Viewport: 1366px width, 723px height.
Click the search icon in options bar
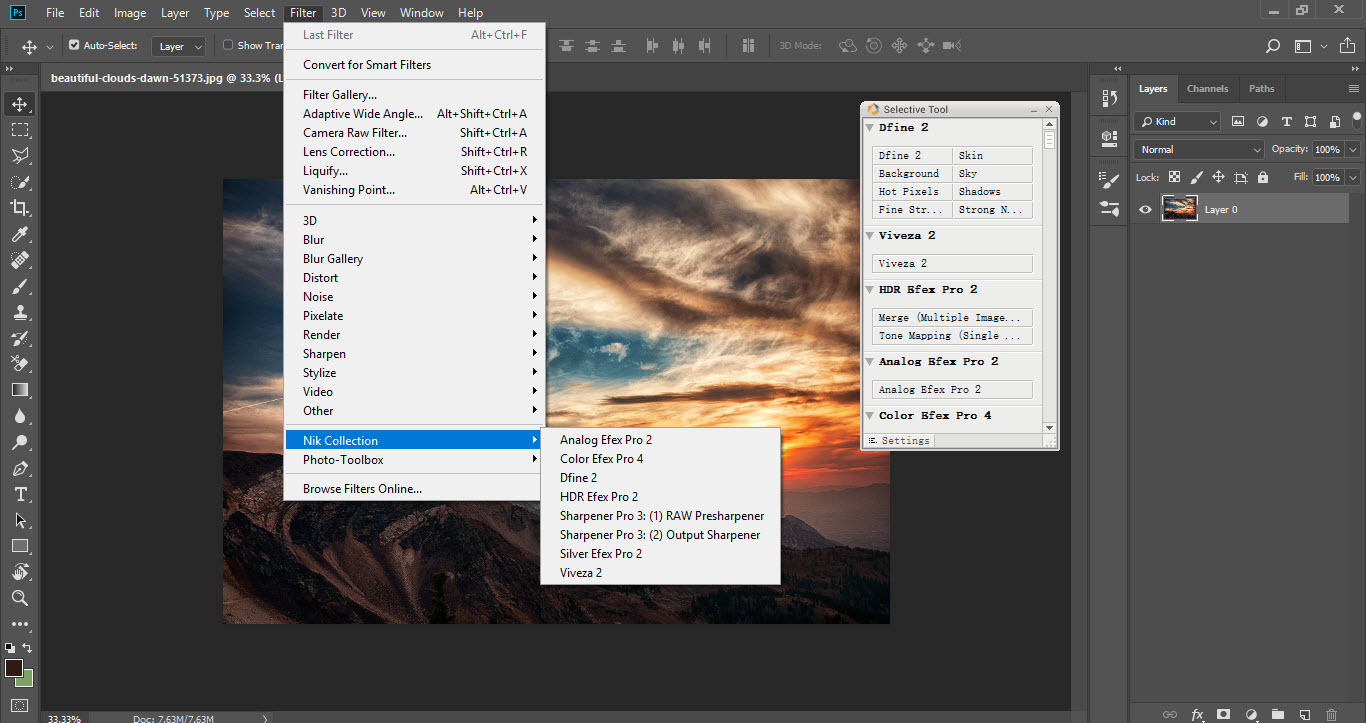(x=1273, y=46)
